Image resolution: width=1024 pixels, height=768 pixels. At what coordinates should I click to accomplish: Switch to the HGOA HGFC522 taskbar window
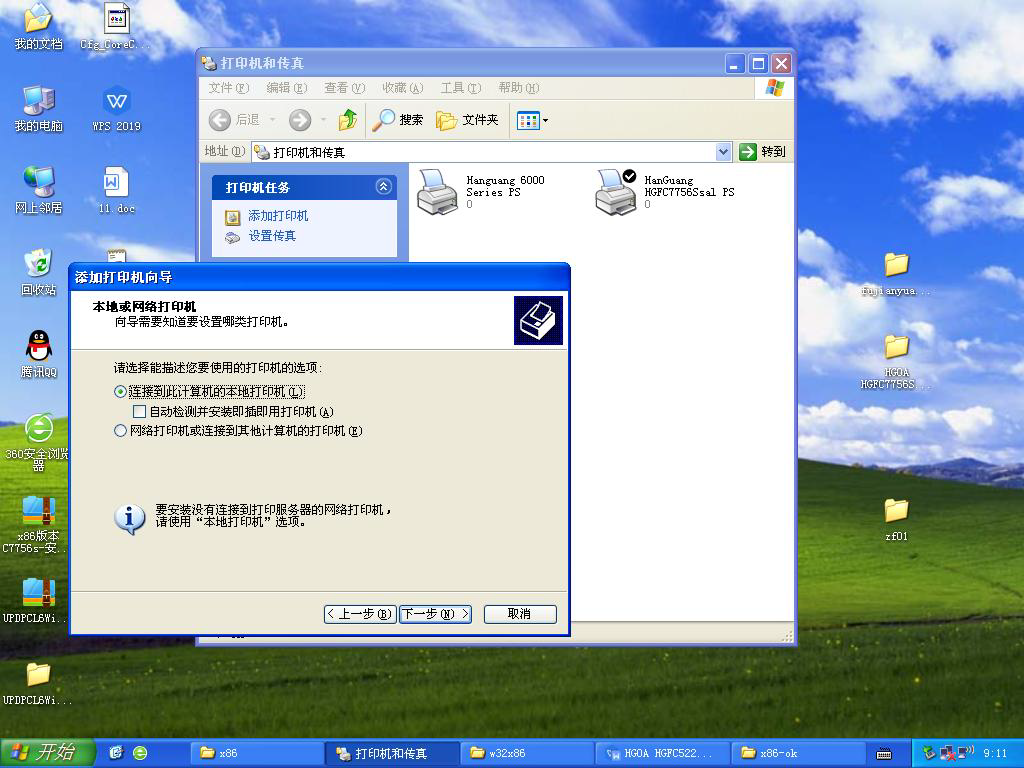[662, 753]
